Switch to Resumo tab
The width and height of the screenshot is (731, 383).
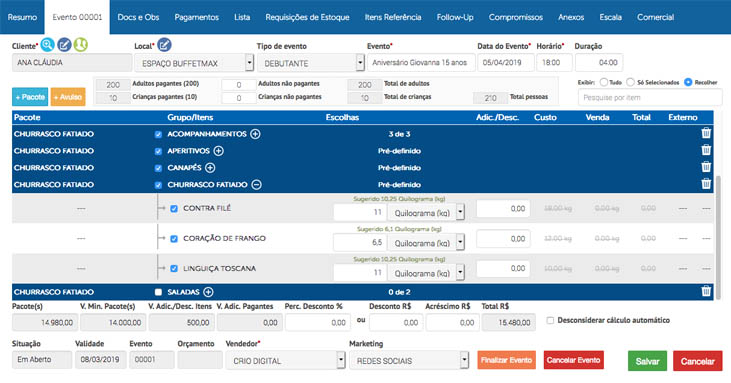[x=22, y=17]
